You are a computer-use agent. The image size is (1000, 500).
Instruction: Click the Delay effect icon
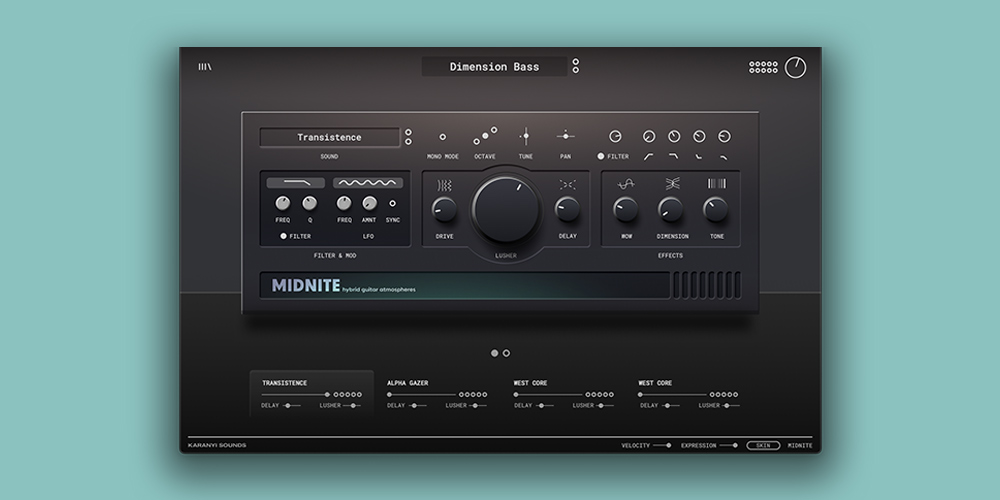coord(567,184)
